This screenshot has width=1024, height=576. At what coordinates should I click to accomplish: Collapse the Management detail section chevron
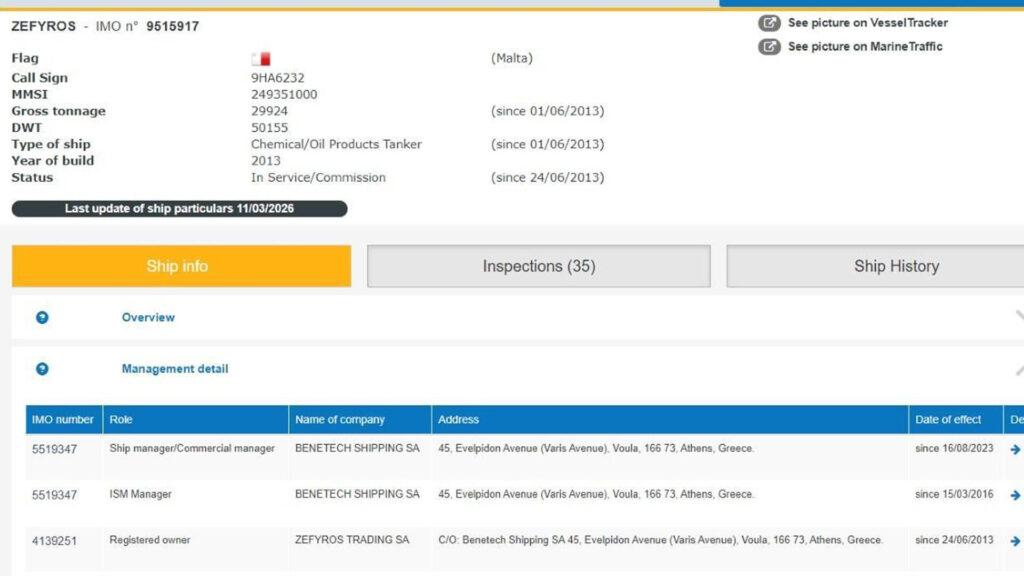pos(1019,370)
